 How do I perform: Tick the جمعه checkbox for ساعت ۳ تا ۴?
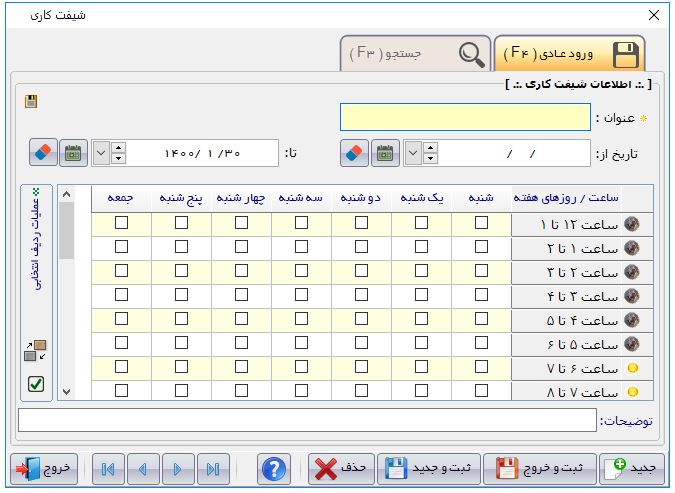pyautogui.click(x=121, y=296)
